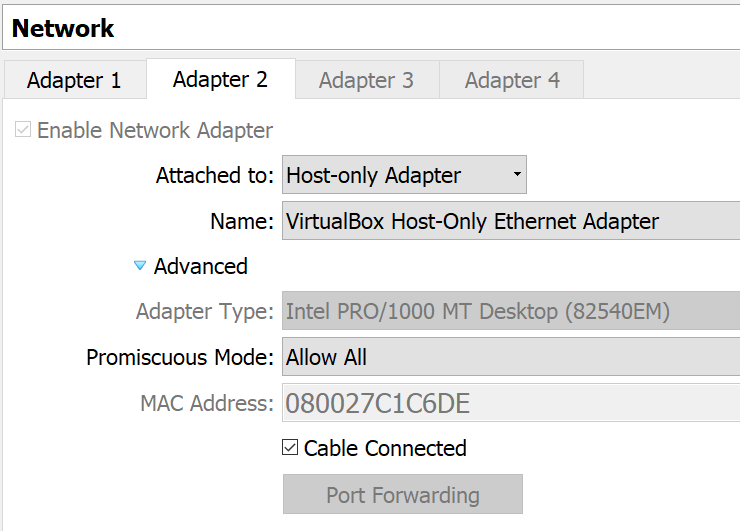The width and height of the screenshot is (740, 531).
Task: Click the Attached to dropdown arrow icon
Action: click(517, 174)
